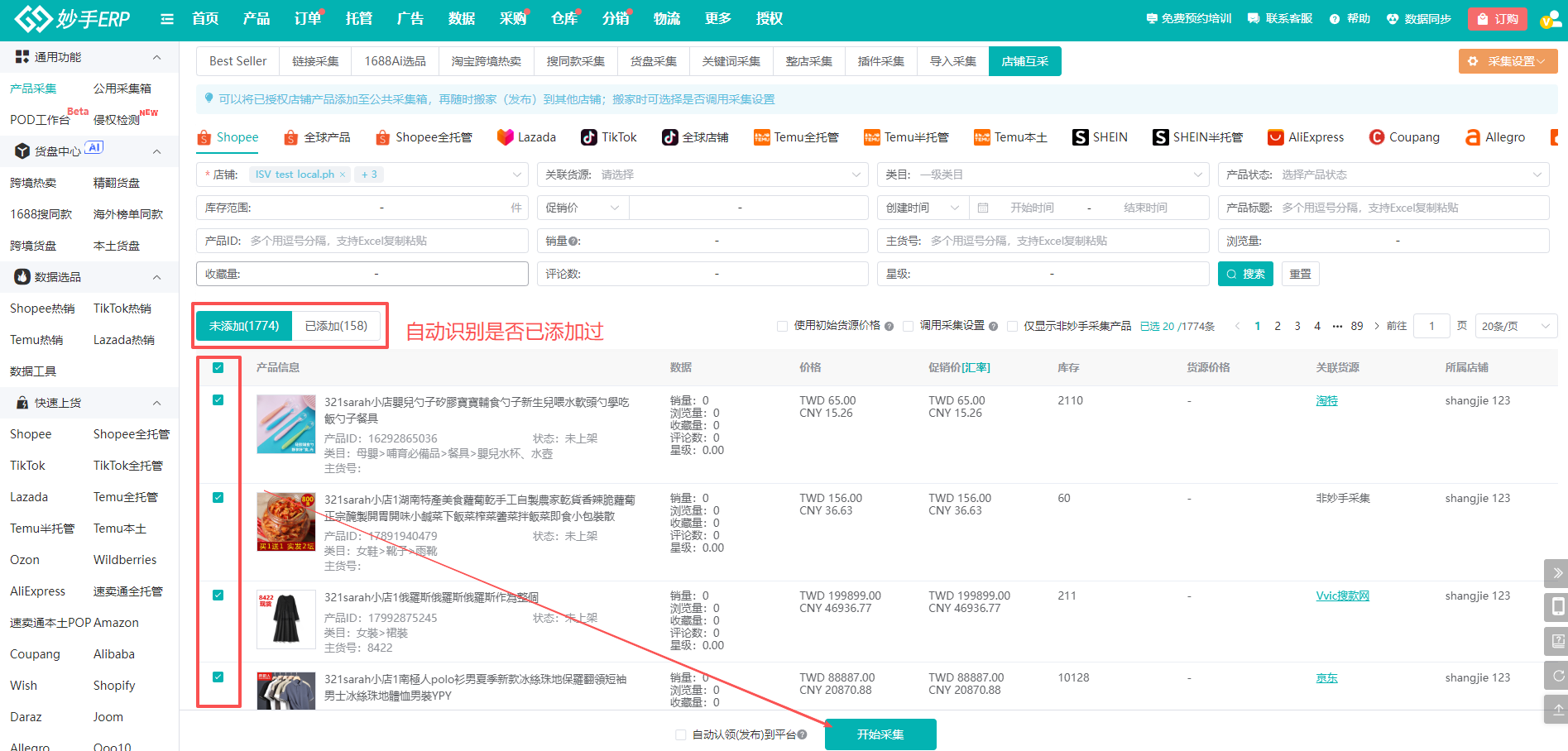1568x751 pixels.
Task: Click the 重置 reset button
Action: click(1300, 274)
